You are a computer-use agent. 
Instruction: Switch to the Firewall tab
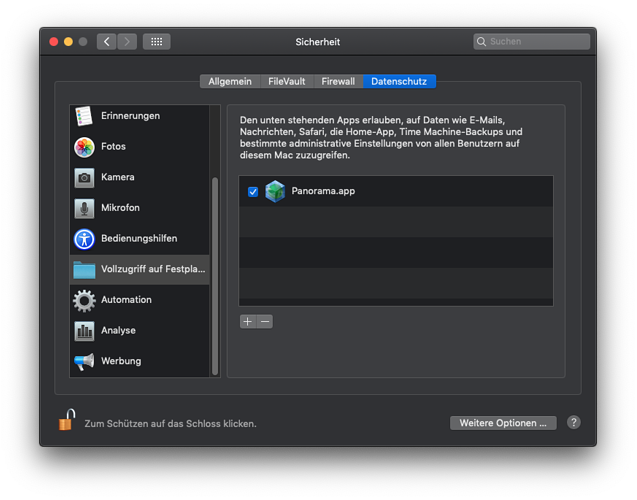338,81
